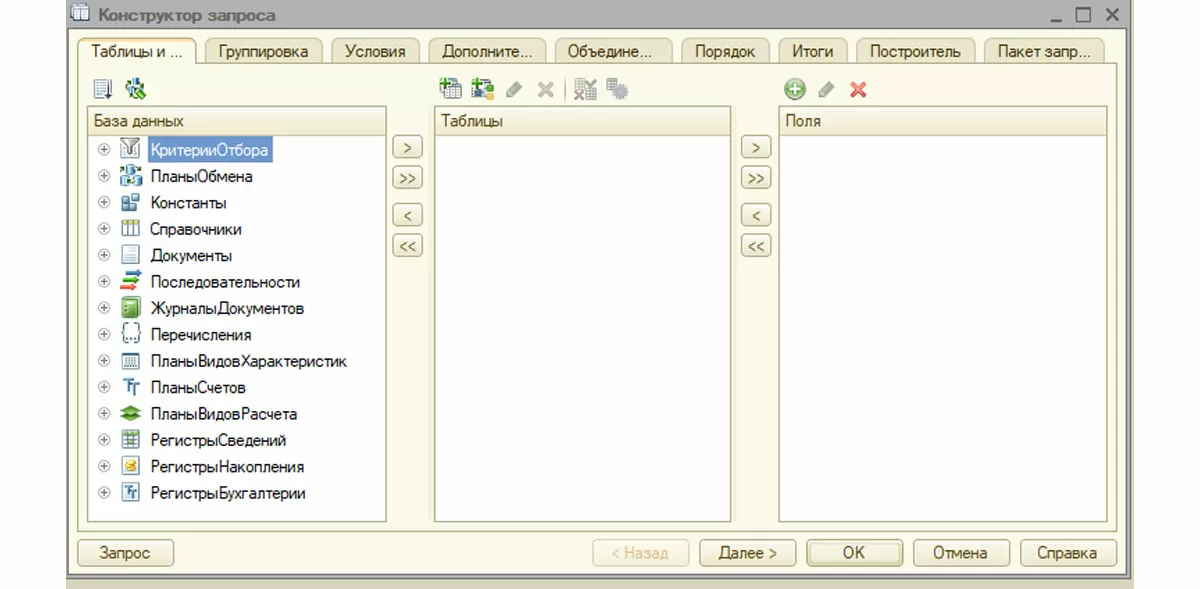The height and width of the screenshot is (589, 1200).
Task: Expand the РегистрыСведений node
Action: pyautogui.click(x=103, y=440)
